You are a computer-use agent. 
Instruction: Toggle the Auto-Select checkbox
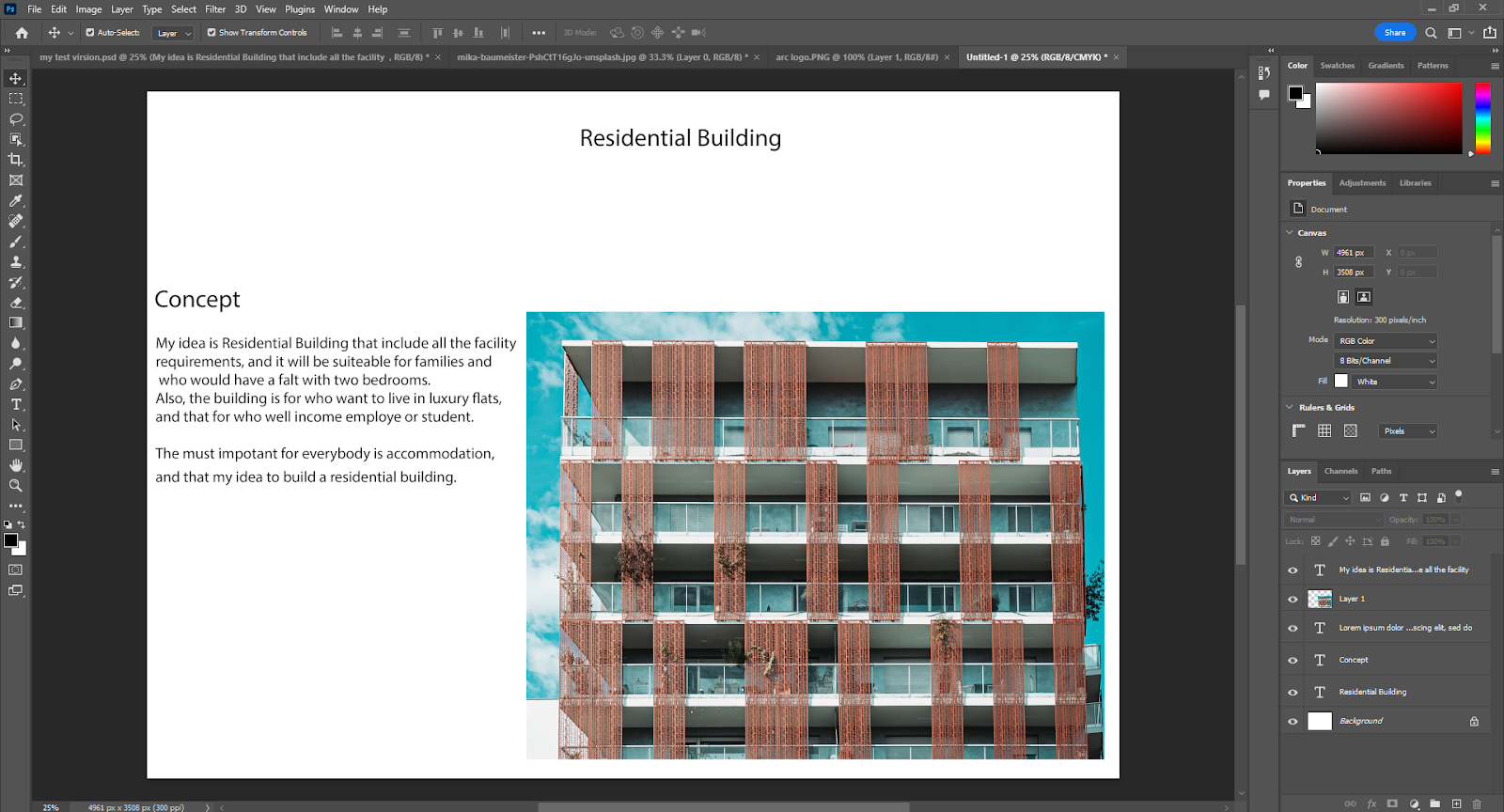click(90, 33)
